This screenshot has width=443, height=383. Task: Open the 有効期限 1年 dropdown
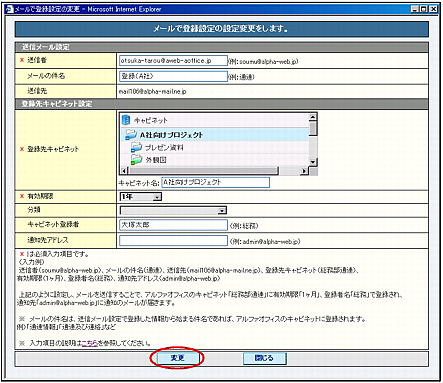tap(141, 197)
